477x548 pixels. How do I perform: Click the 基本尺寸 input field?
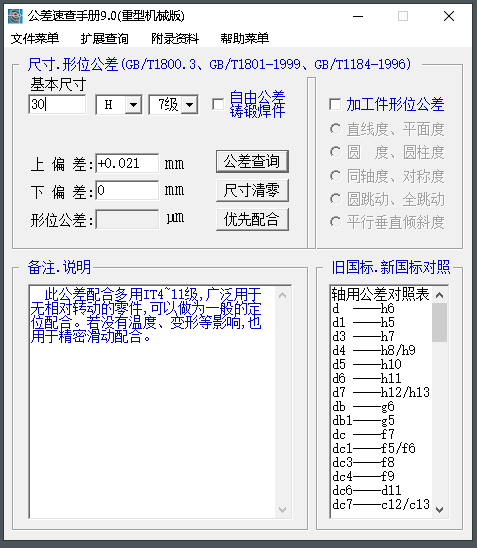point(57,104)
